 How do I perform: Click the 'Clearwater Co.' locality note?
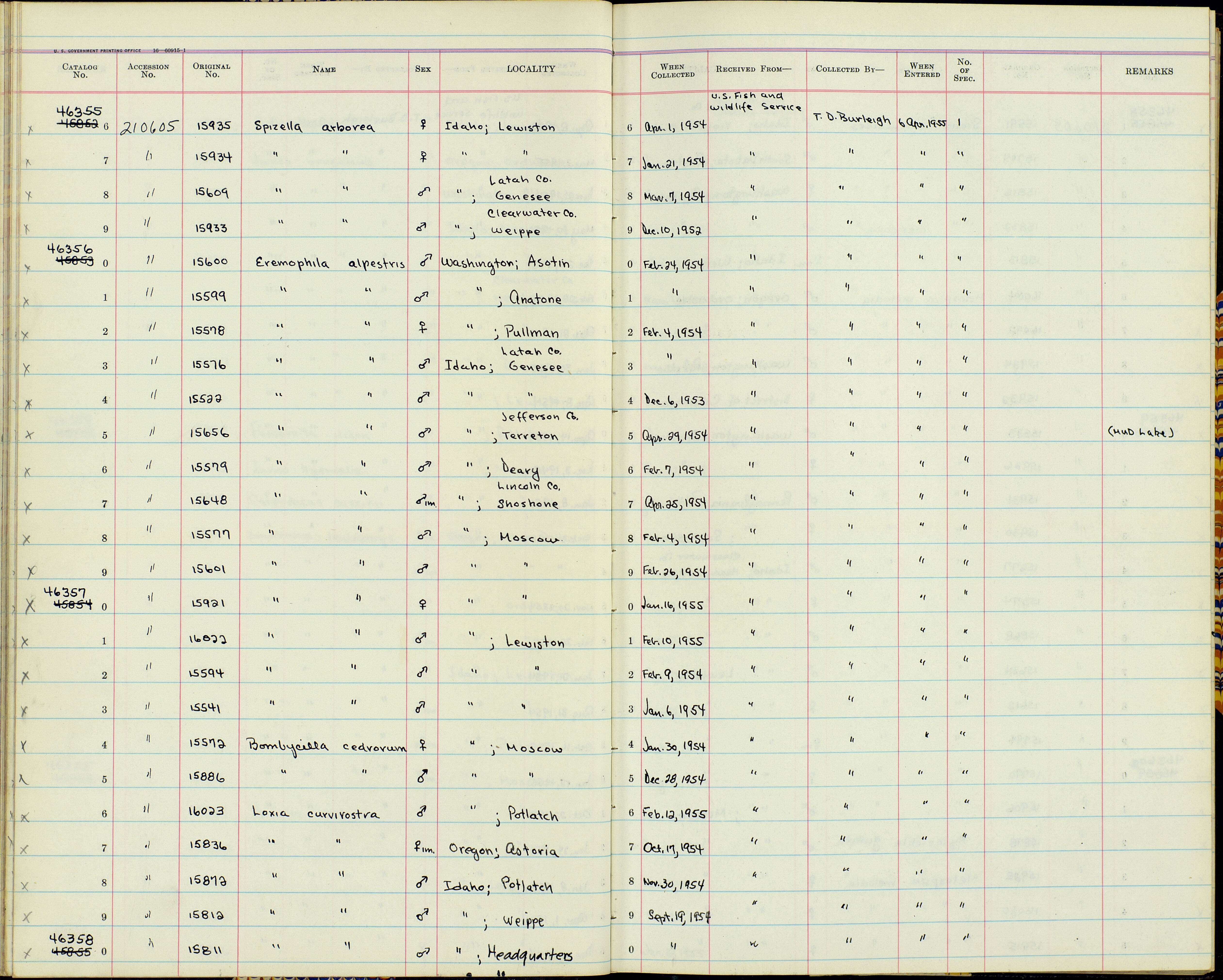click(532, 214)
